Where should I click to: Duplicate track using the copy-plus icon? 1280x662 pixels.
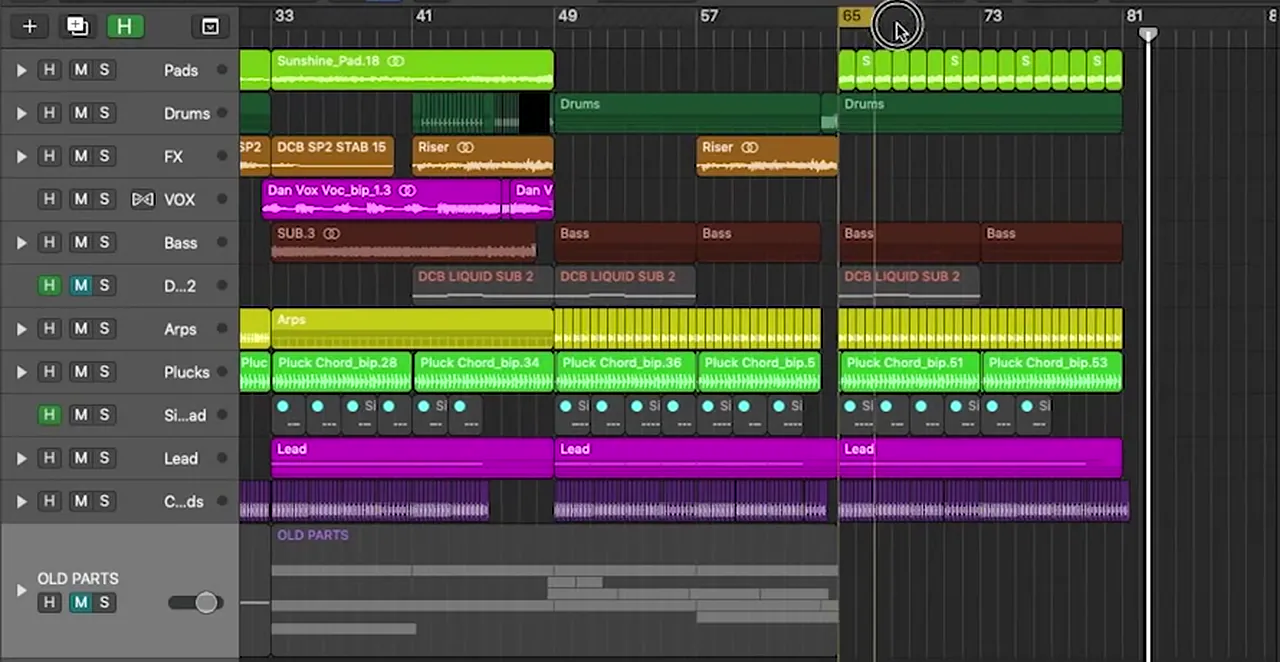(77, 27)
